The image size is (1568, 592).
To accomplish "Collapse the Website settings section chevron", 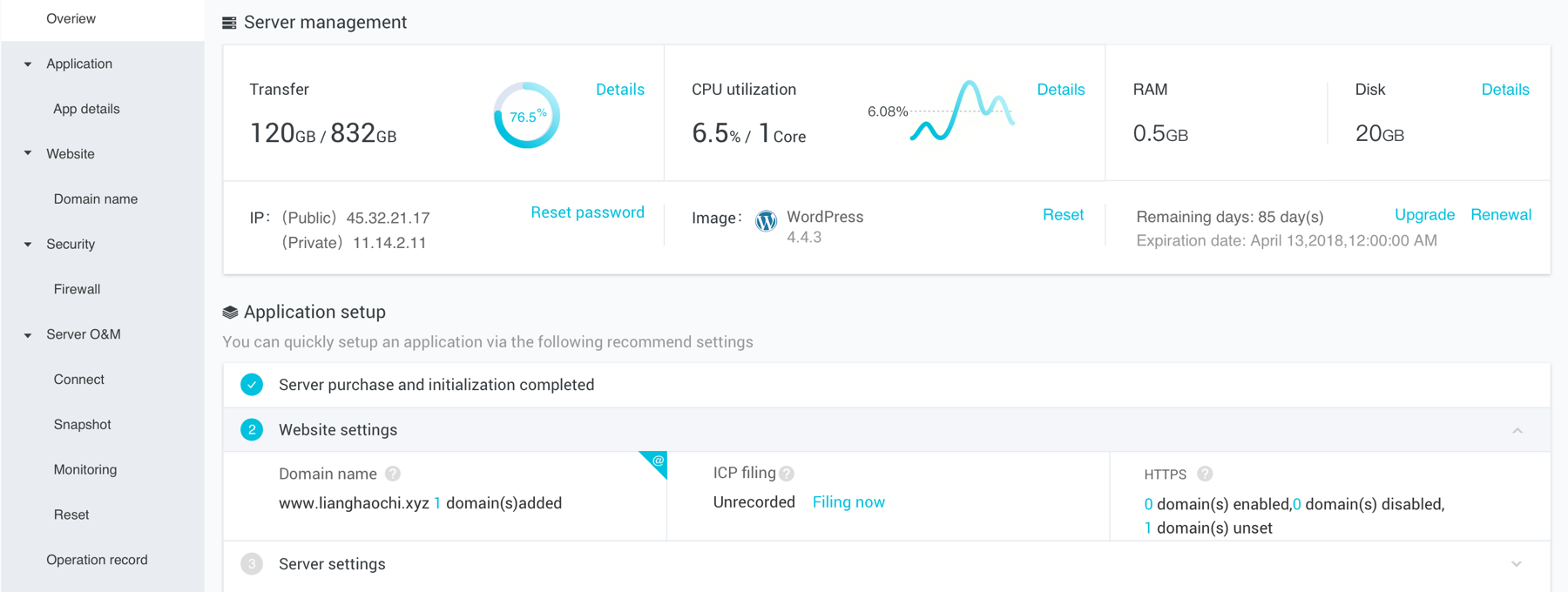I will (1517, 431).
